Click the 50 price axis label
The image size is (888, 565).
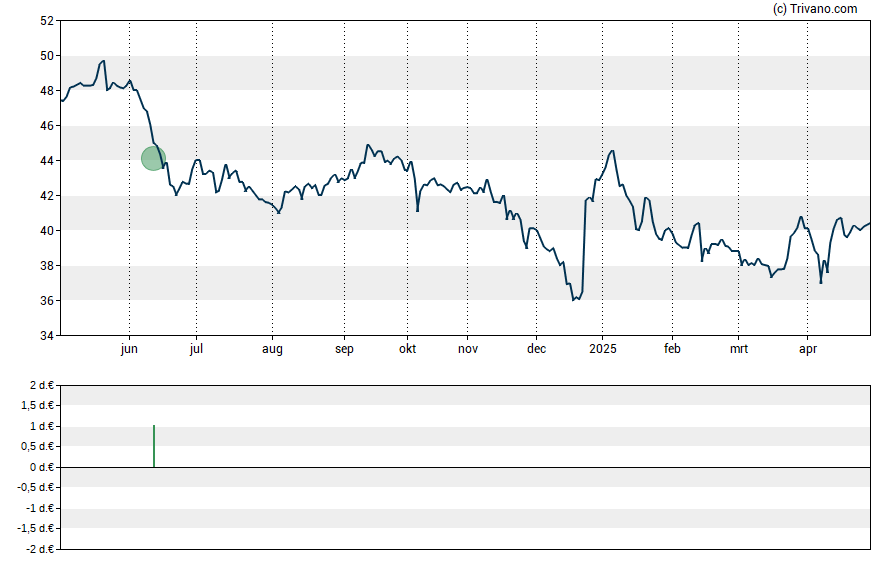pos(47,55)
